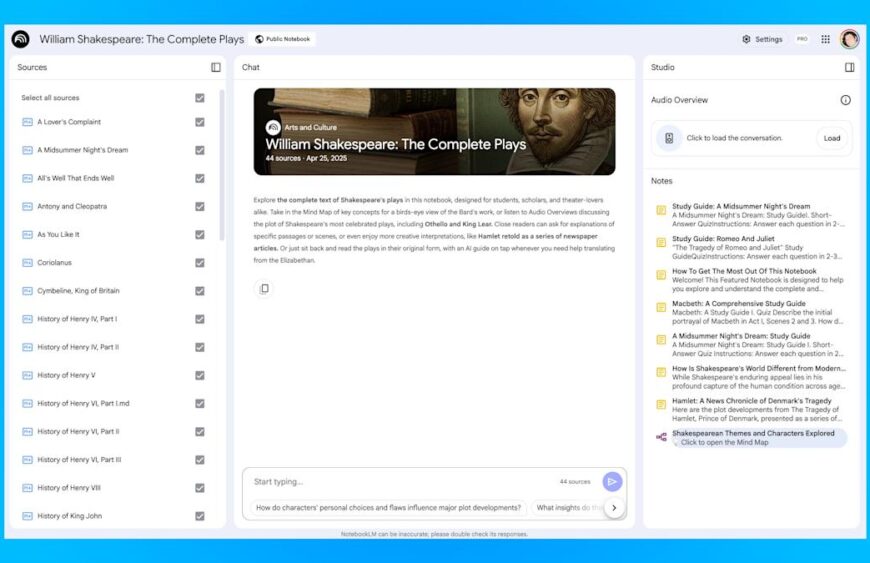Open source History of Henry IV, Part II
This screenshot has width=870, height=563.
point(78,347)
